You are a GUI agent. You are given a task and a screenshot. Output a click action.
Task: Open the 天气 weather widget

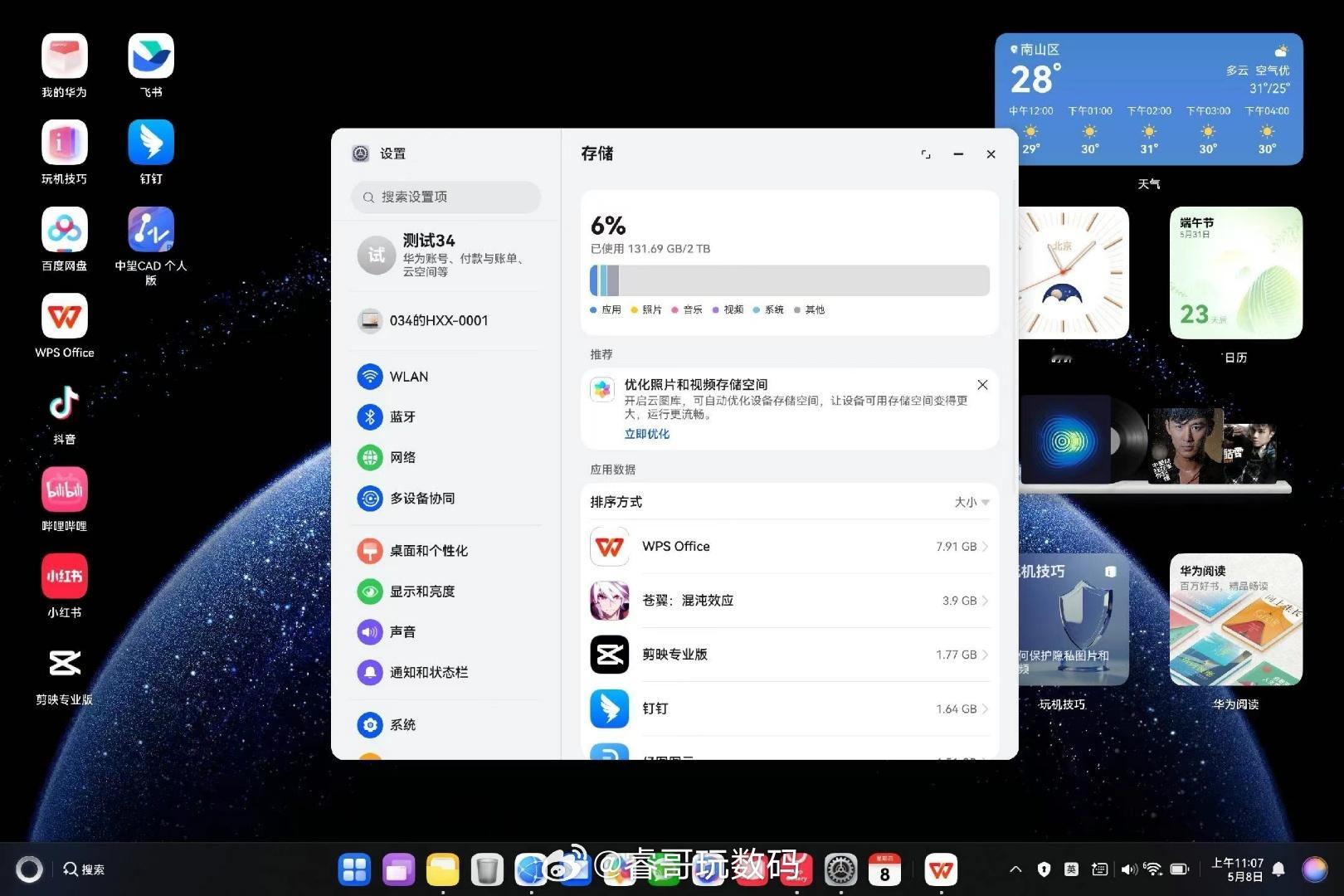point(1149,99)
